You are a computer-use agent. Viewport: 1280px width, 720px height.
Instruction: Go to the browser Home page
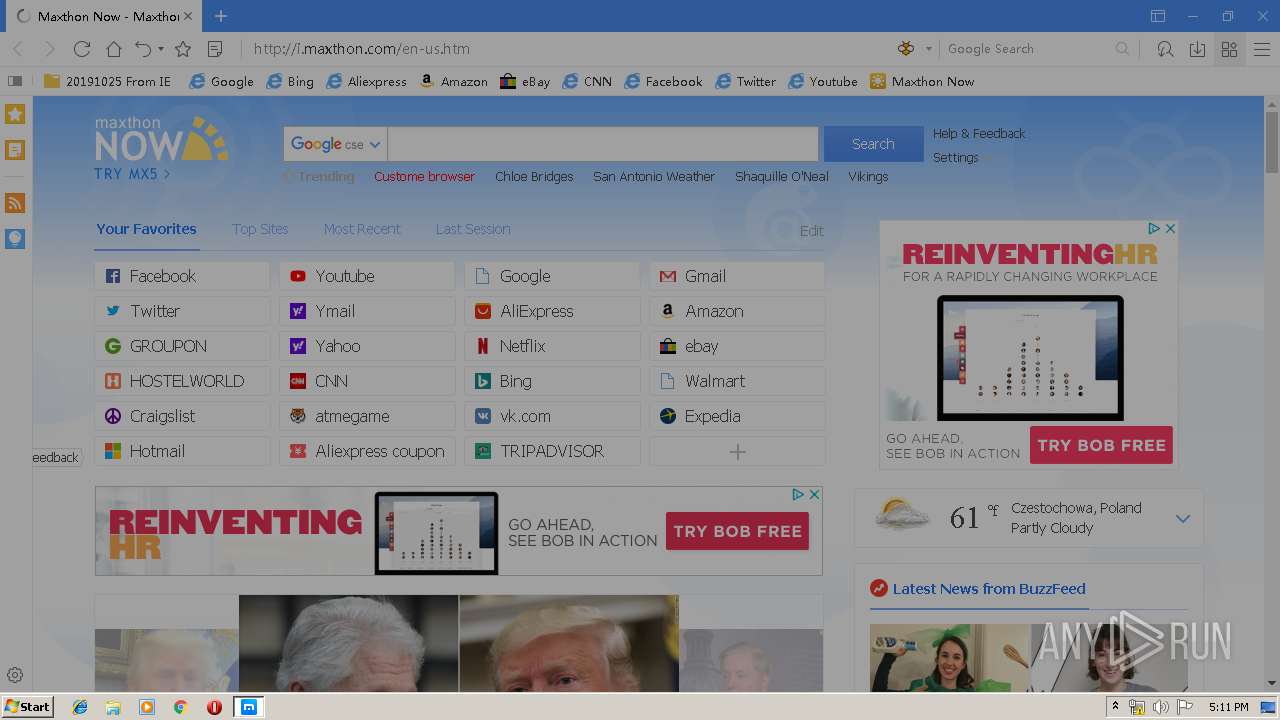pyautogui.click(x=114, y=49)
